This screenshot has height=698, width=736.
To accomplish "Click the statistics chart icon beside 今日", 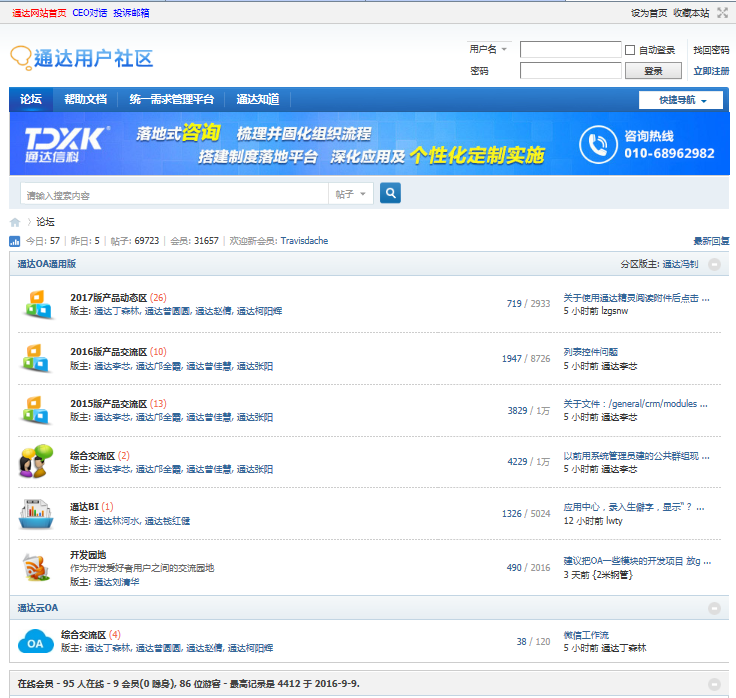I will pyautogui.click(x=15, y=241).
